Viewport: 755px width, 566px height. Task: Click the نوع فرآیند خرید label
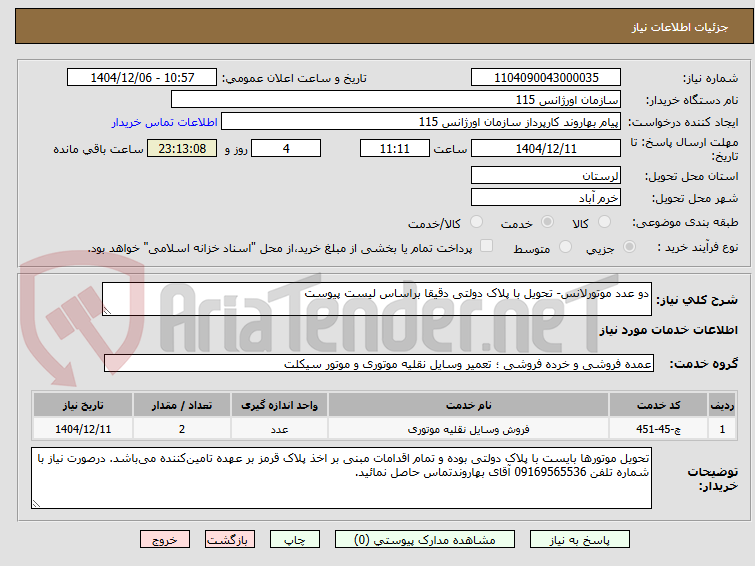pyautogui.click(x=697, y=247)
